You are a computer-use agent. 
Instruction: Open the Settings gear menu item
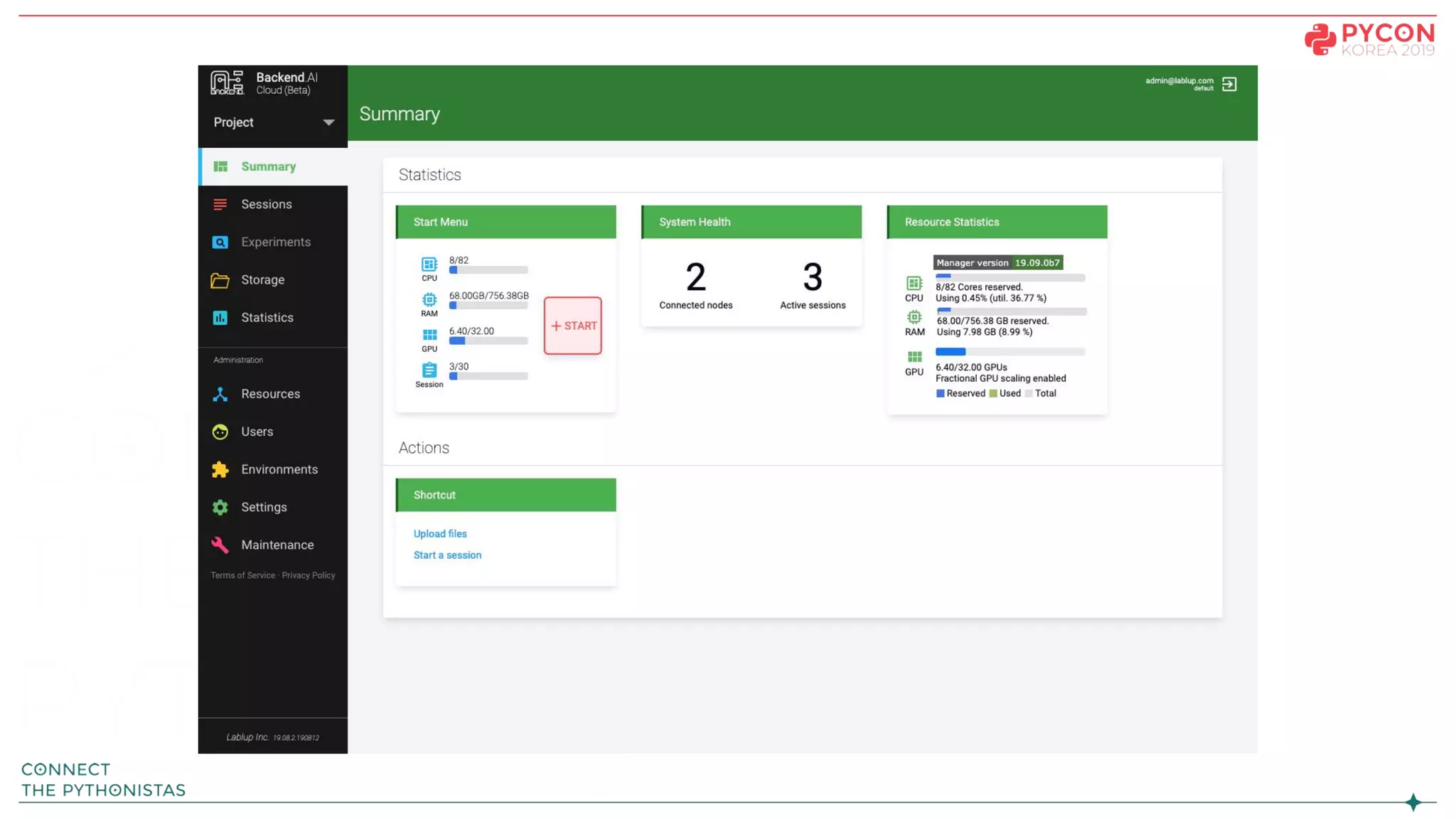click(x=263, y=507)
